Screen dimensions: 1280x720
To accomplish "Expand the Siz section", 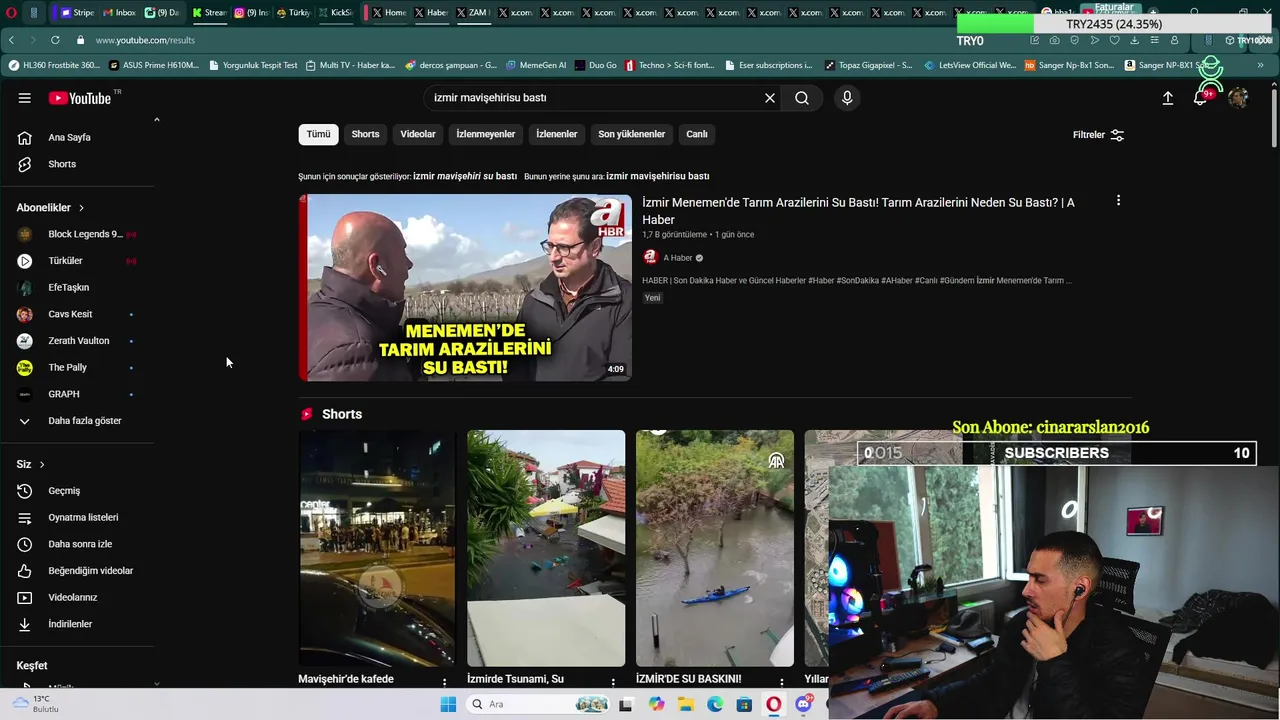I will coord(30,464).
